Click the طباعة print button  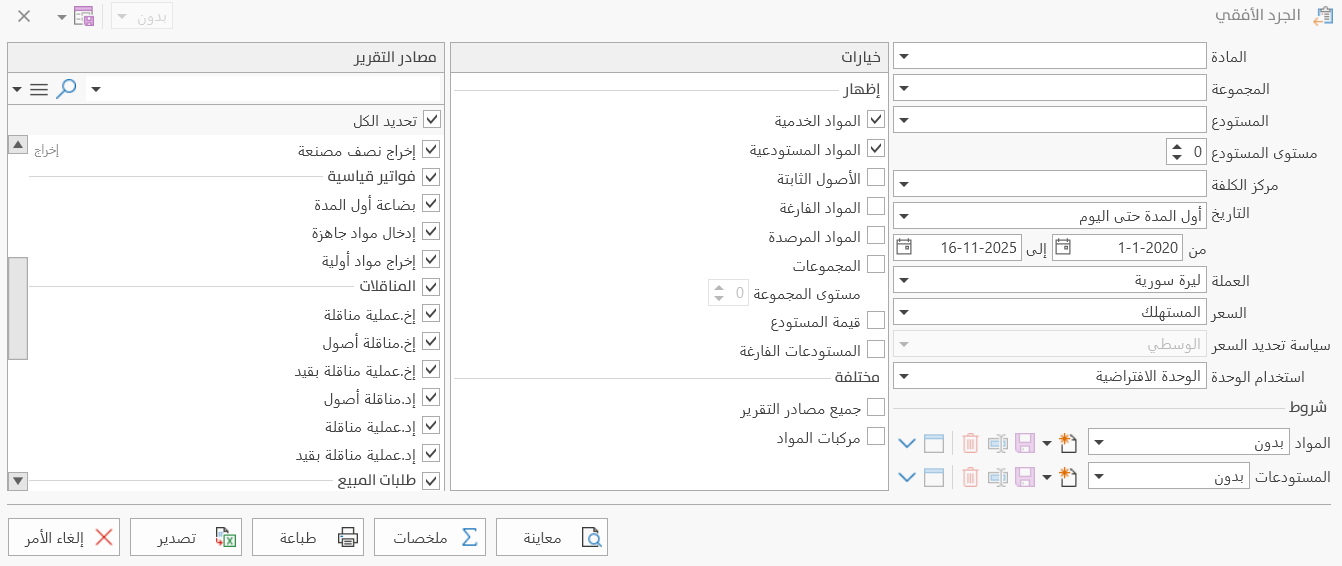pyautogui.click(x=308, y=537)
